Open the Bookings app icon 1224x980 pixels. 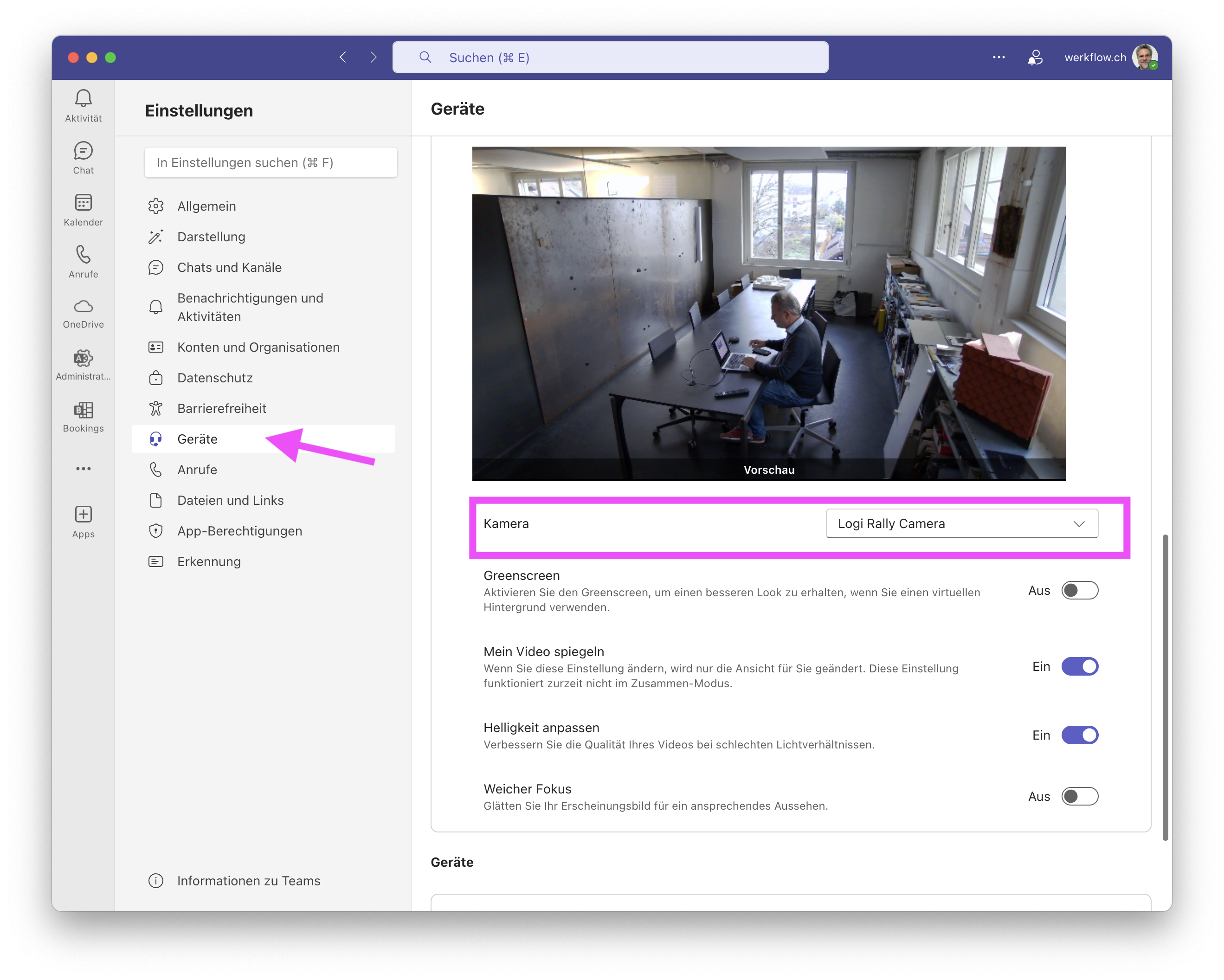point(83,411)
